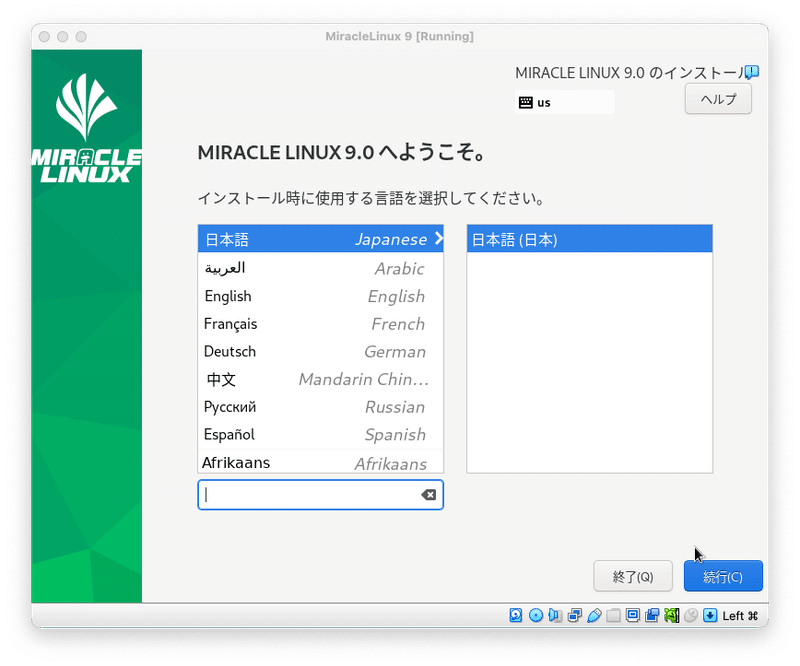Select Русский Russian in the language list

320,407
